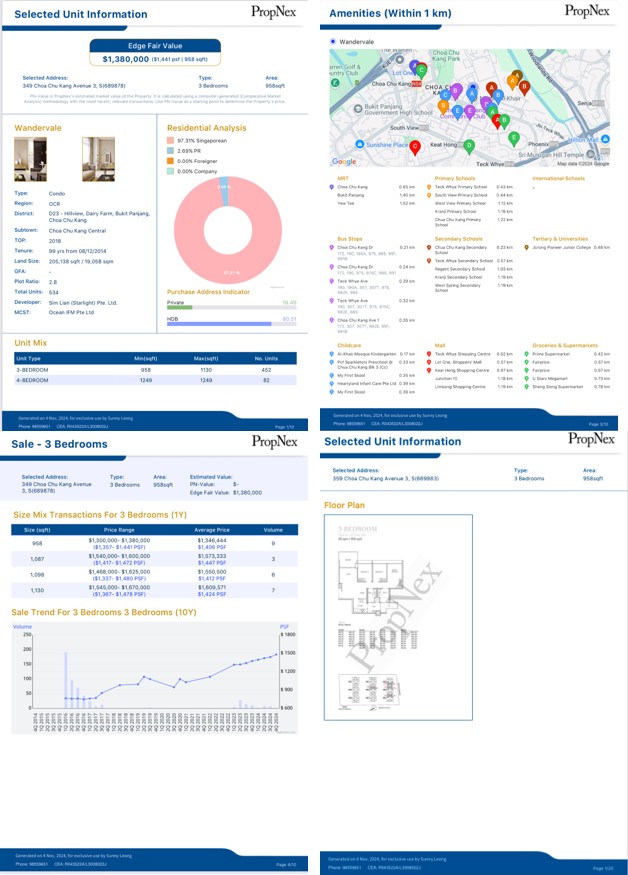This screenshot has width=628, height=875.
Task: Click the Groceries & Supermarkets heading
Action: click(x=565, y=345)
